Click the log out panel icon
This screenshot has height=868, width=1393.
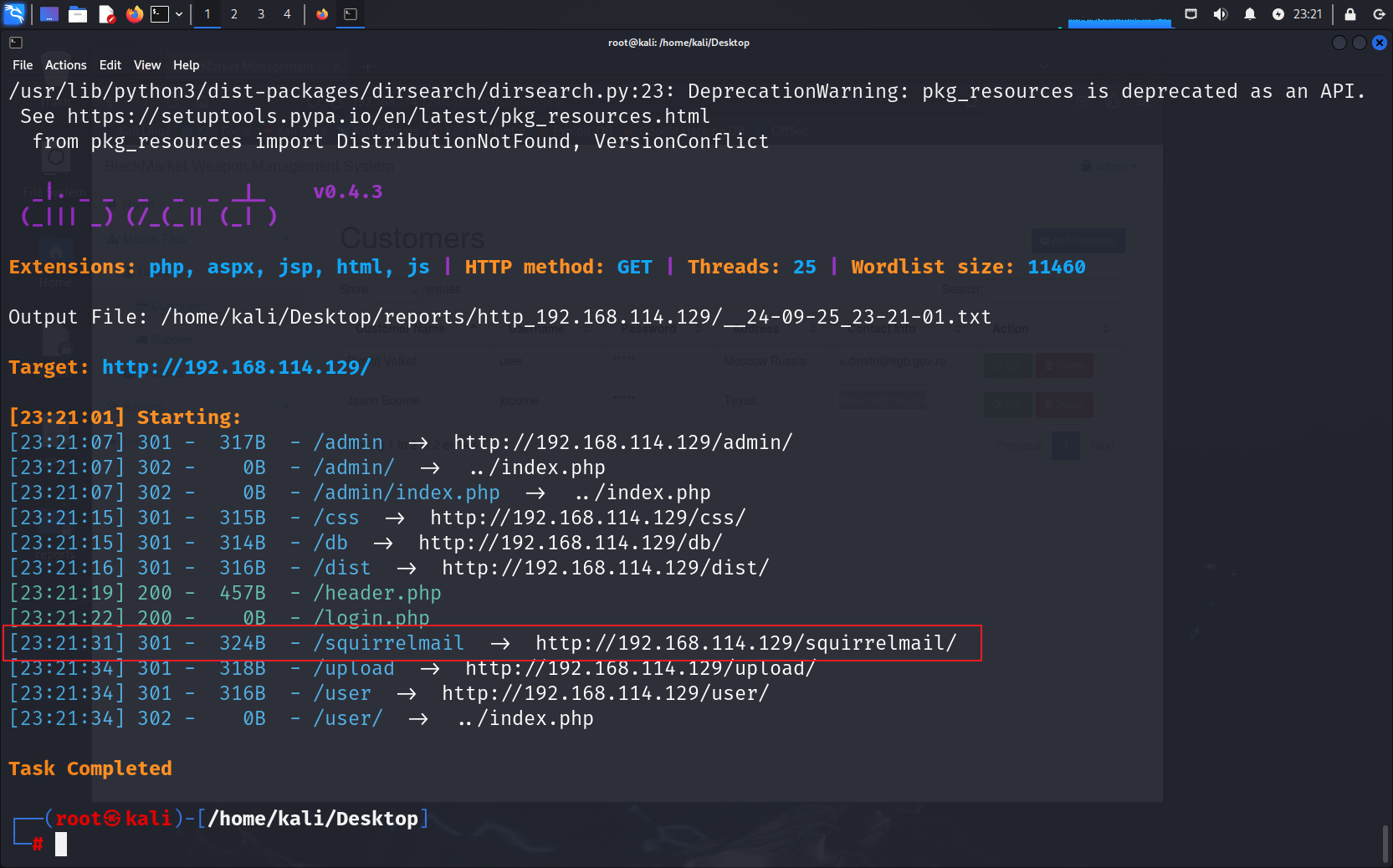[1379, 14]
